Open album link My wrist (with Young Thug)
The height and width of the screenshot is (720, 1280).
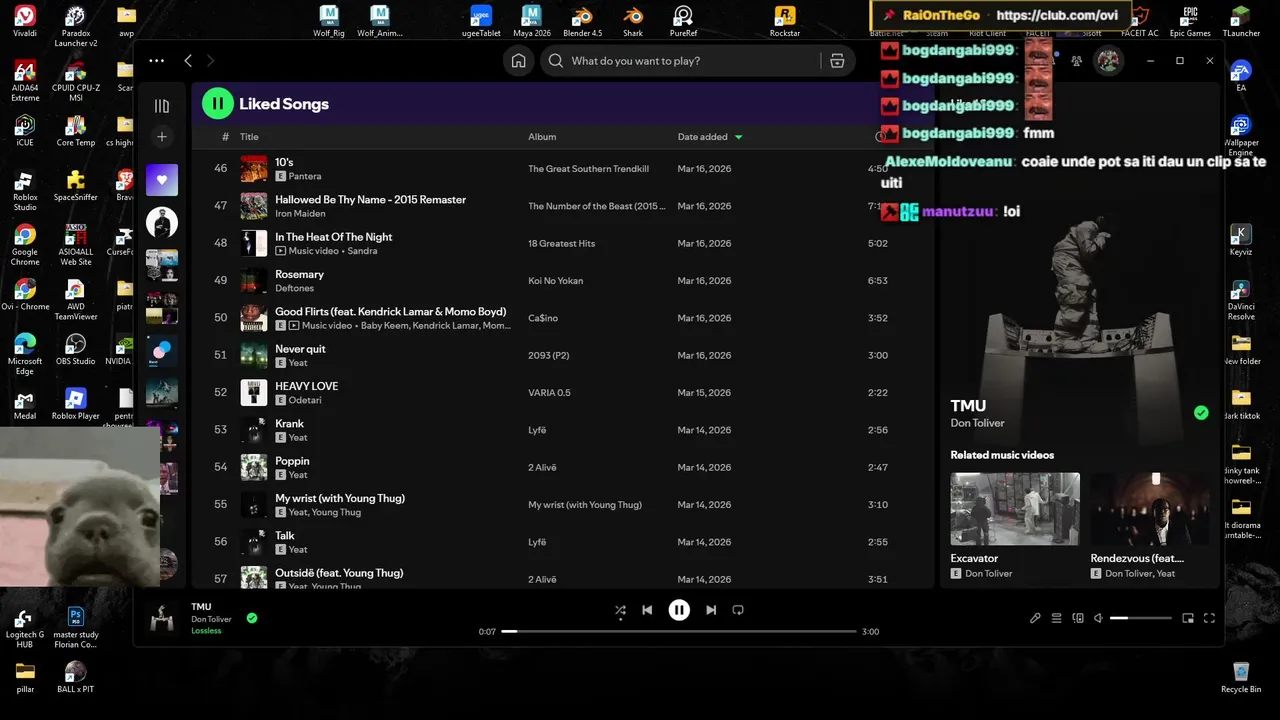pos(585,505)
